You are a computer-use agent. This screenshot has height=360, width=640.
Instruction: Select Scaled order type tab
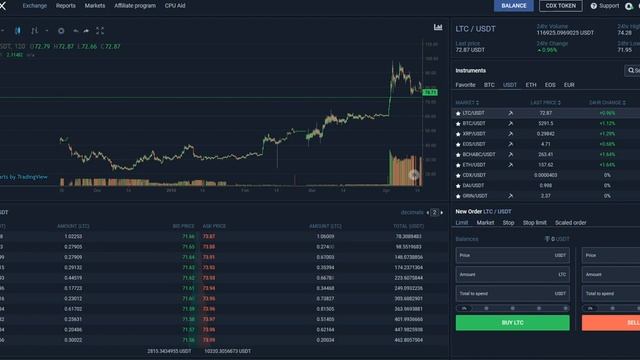pos(571,222)
